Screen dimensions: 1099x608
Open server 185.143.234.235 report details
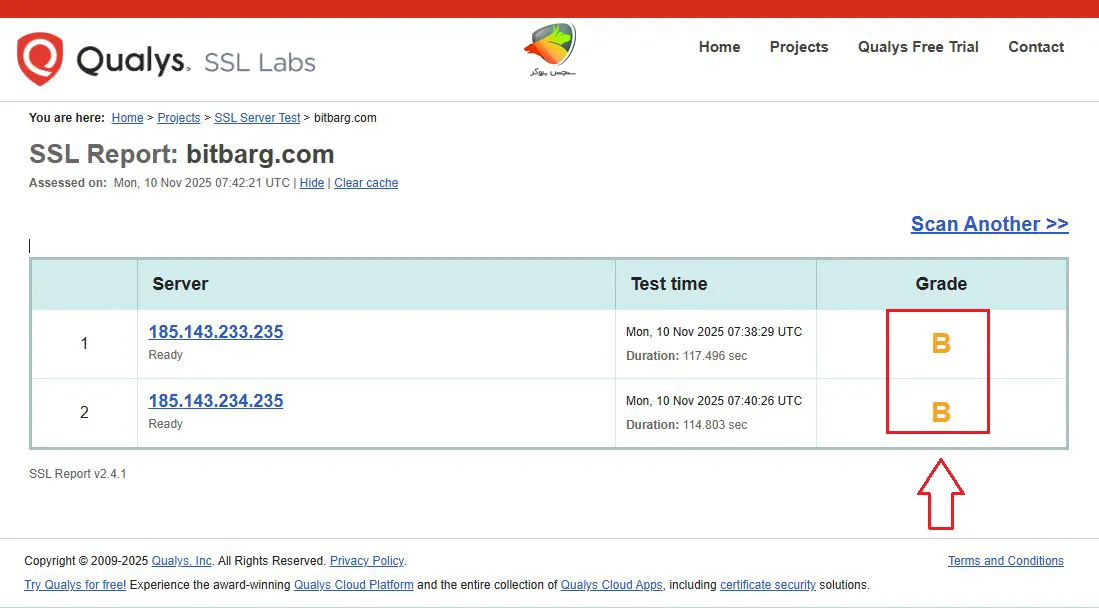(x=216, y=401)
